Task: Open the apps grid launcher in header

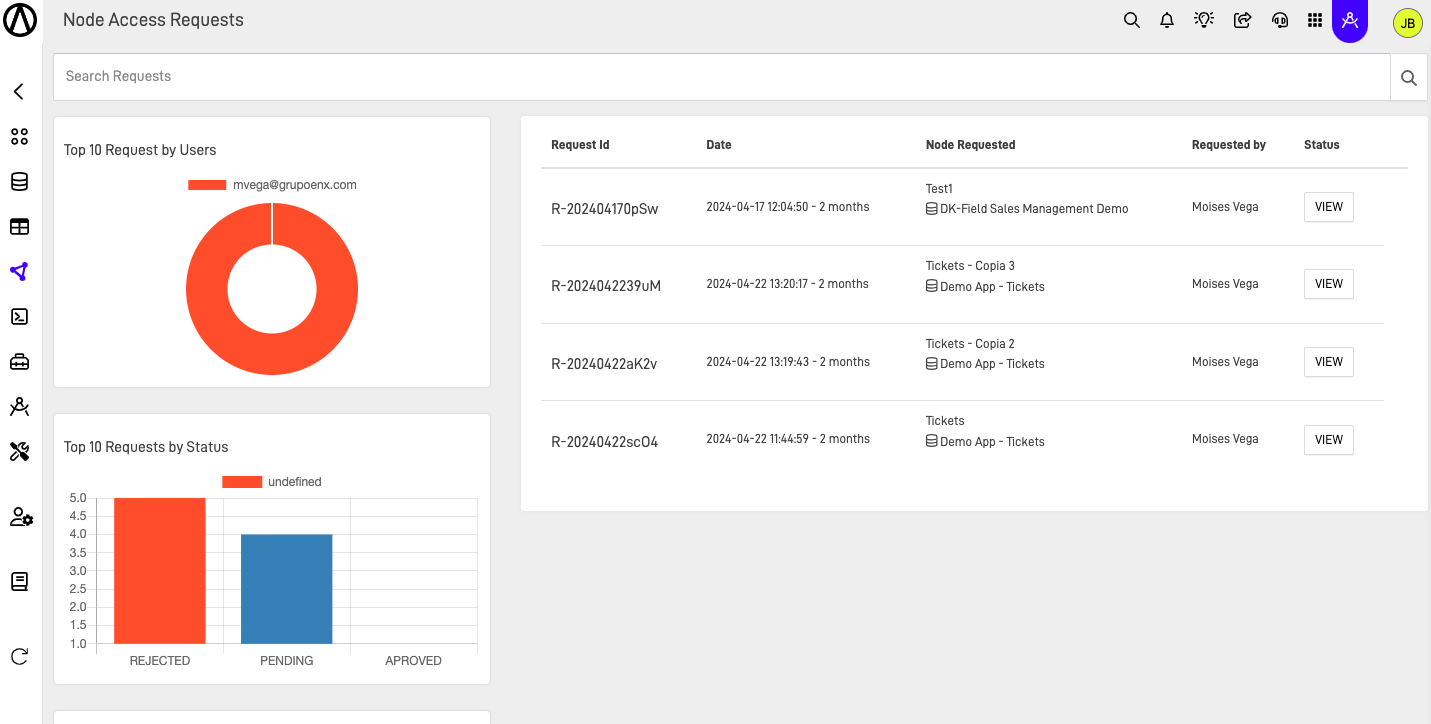Action: coord(1315,20)
